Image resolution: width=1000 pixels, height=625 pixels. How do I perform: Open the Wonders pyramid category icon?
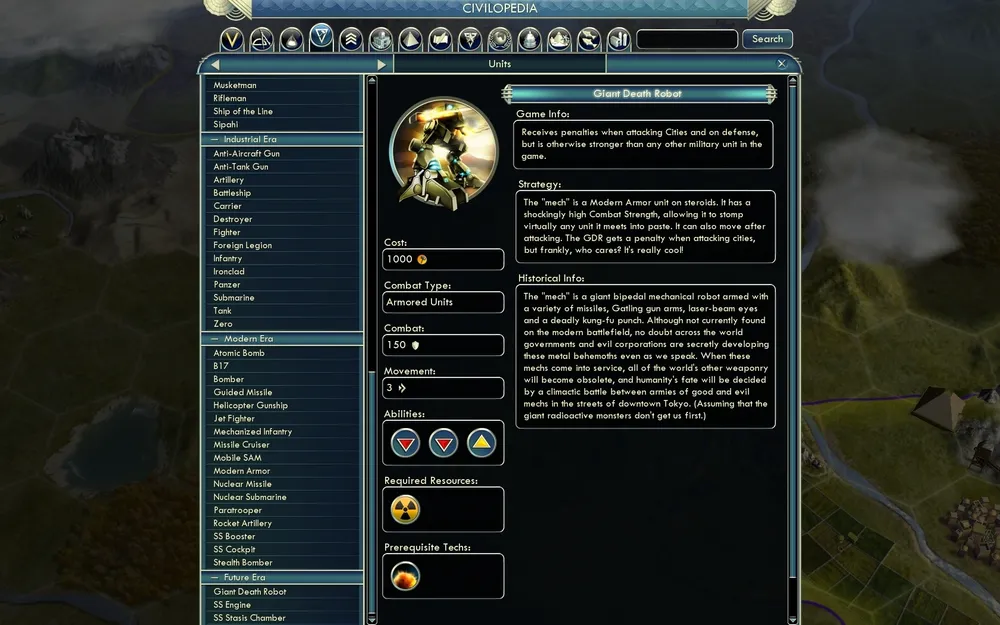(410, 40)
